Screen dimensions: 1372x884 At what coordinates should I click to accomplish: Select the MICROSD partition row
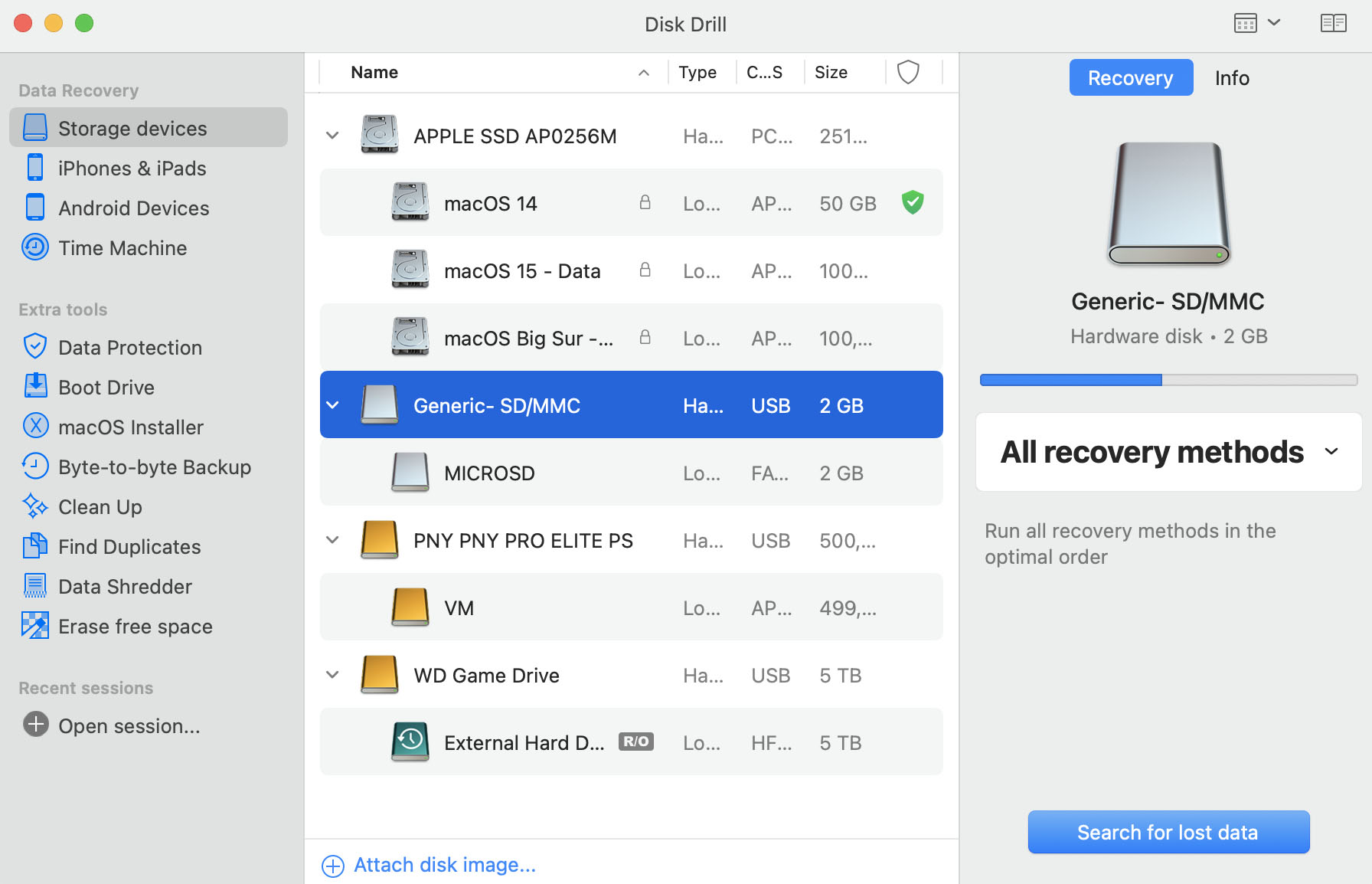[x=489, y=473]
